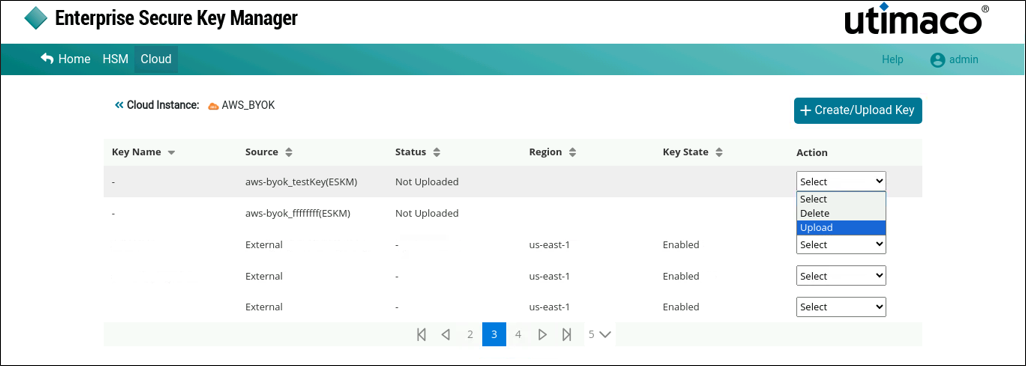Open the Help link
The width and height of the screenshot is (1026, 366).
click(x=893, y=60)
